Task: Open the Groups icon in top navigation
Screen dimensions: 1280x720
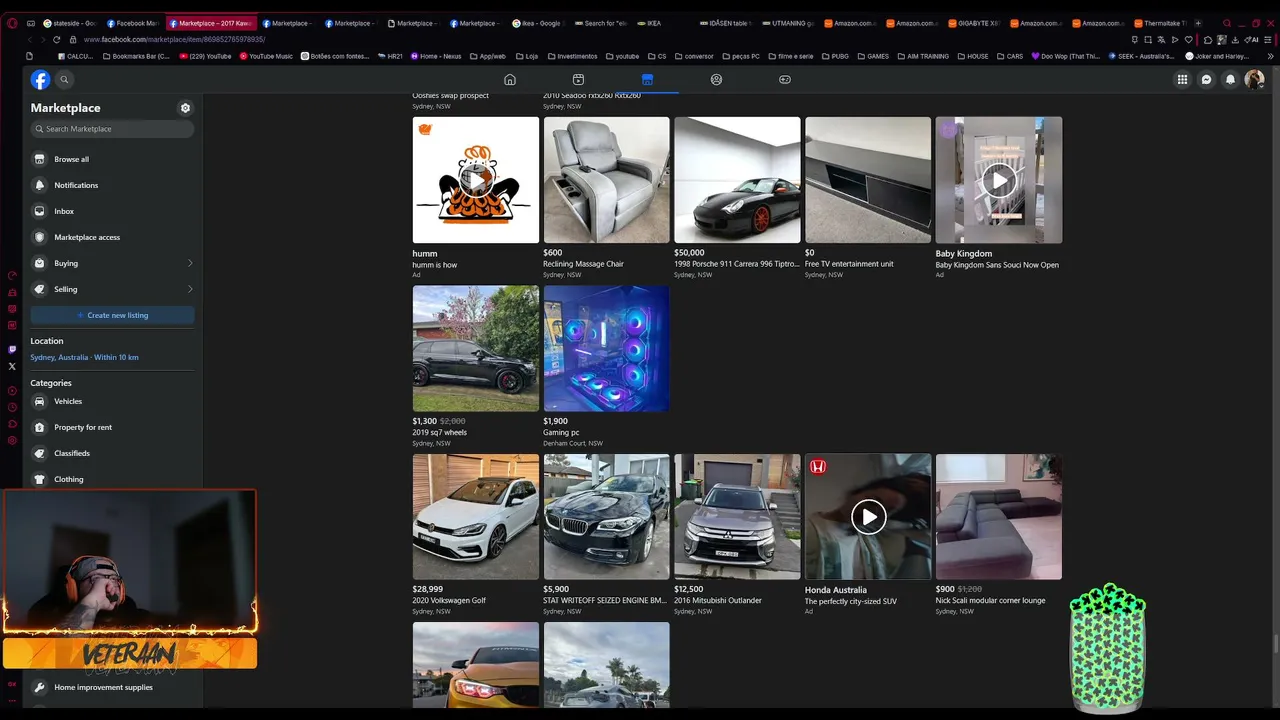Action: click(x=716, y=80)
